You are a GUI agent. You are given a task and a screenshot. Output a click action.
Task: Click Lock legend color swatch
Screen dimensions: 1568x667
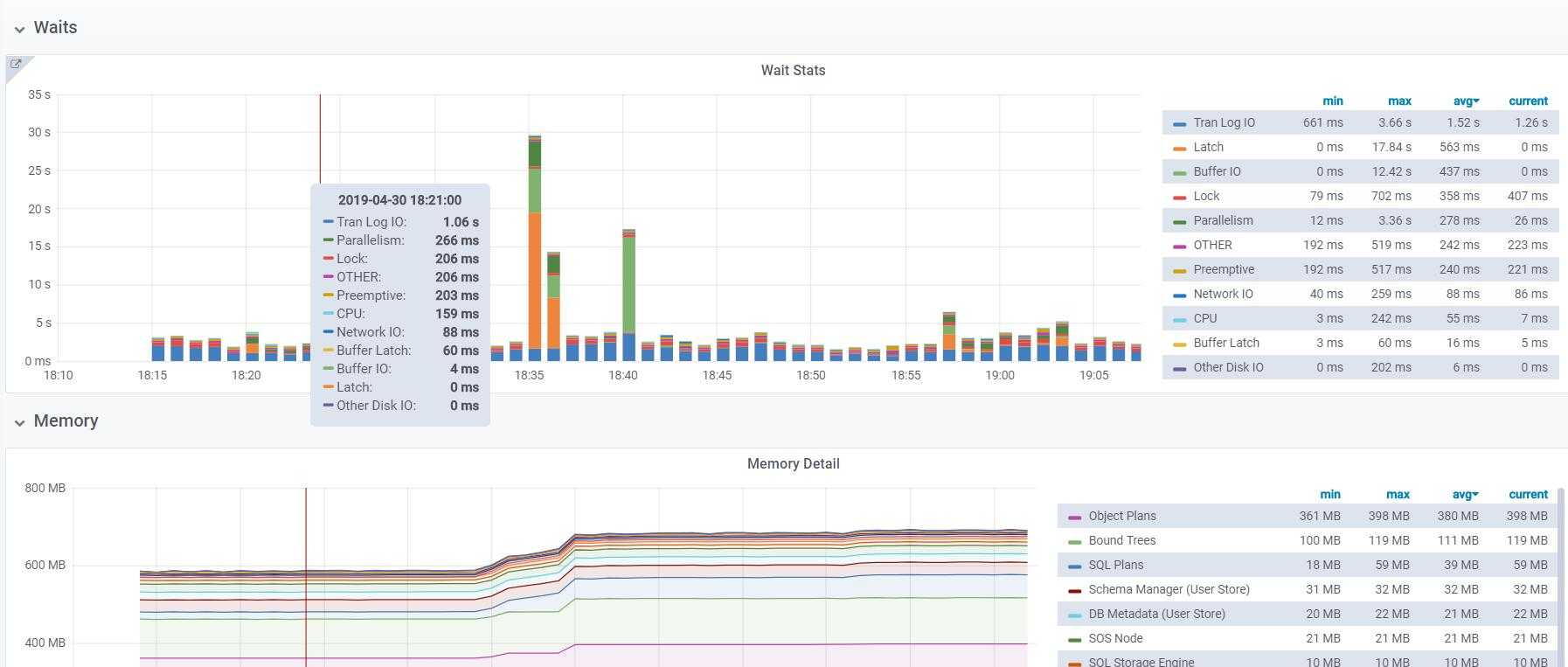pos(1180,198)
